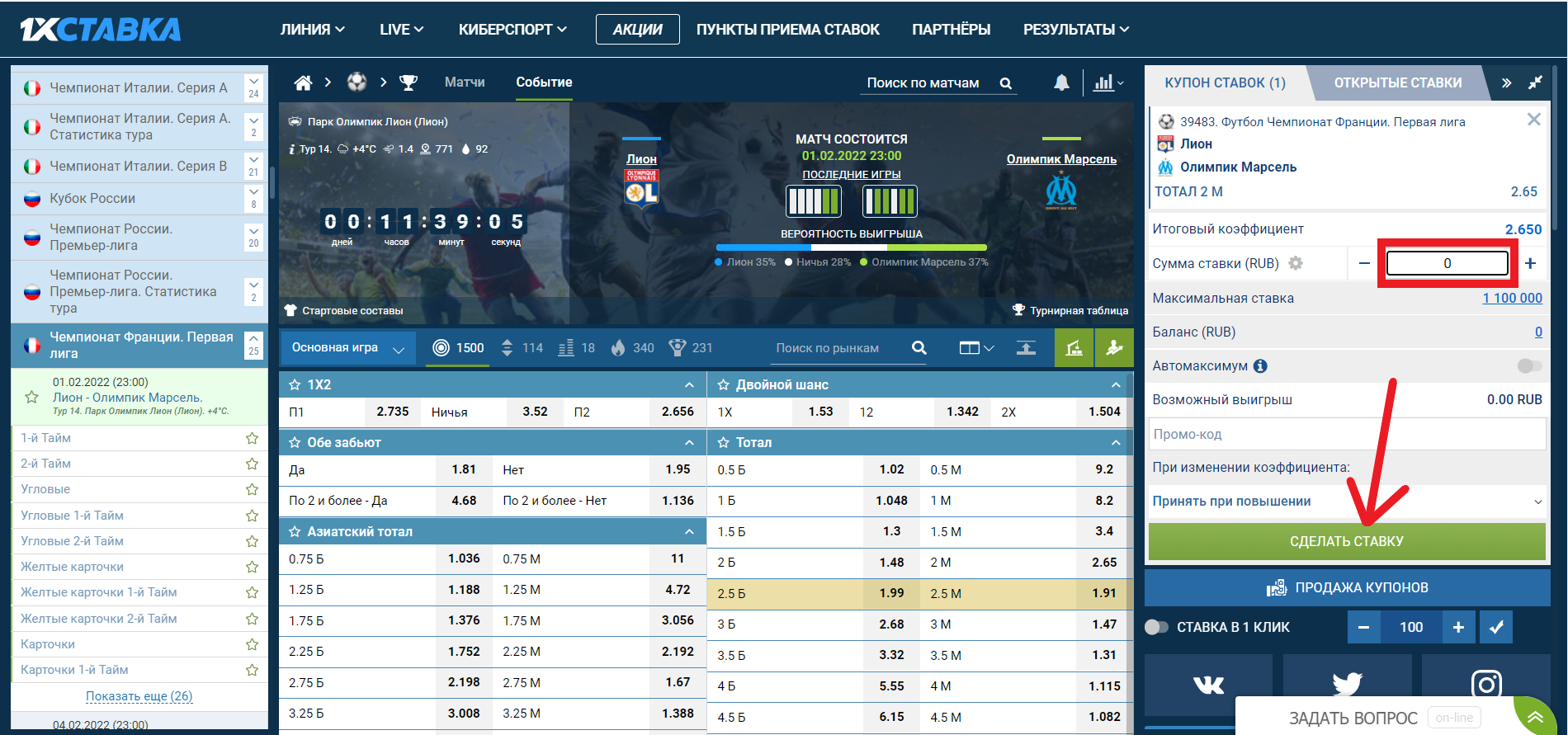Image resolution: width=1568 pixels, height=735 pixels.
Task: Toggle the Автомаксимум switch
Action: click(1529, 366)
